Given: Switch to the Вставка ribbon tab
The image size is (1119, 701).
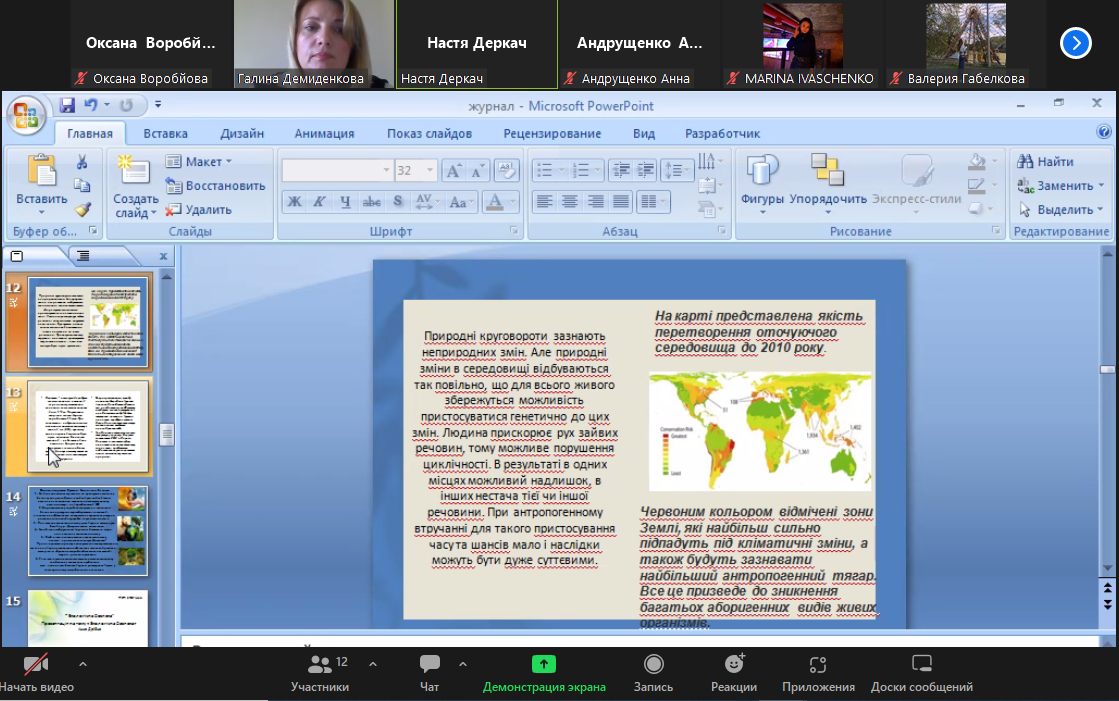Looking at the screenshot, I should [x=165, y=133].
